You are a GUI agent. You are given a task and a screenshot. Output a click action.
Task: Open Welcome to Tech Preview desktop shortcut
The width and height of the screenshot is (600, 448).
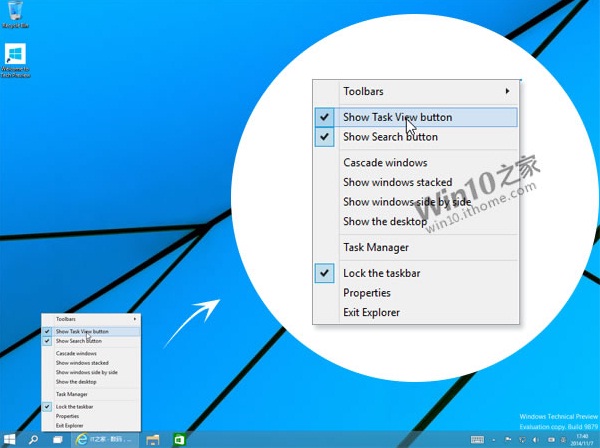tap(15, 60)
